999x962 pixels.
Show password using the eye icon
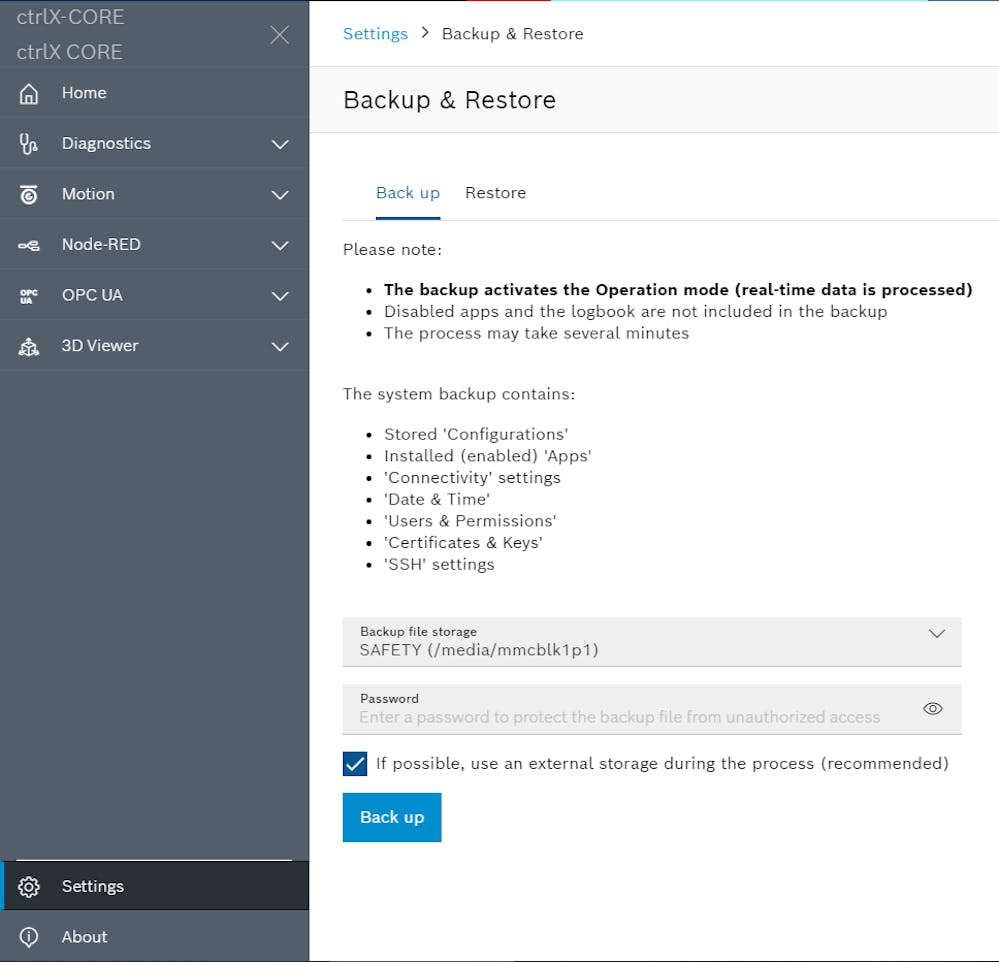(932, 709)
